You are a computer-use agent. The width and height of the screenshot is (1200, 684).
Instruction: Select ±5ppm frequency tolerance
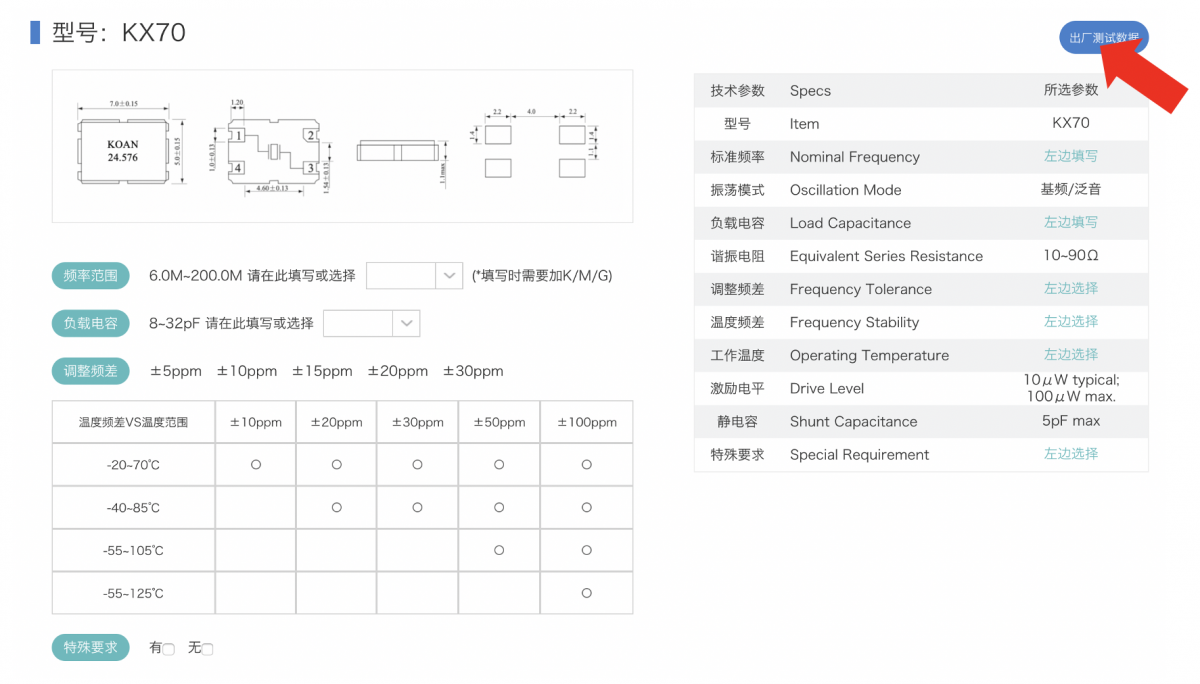176,371
